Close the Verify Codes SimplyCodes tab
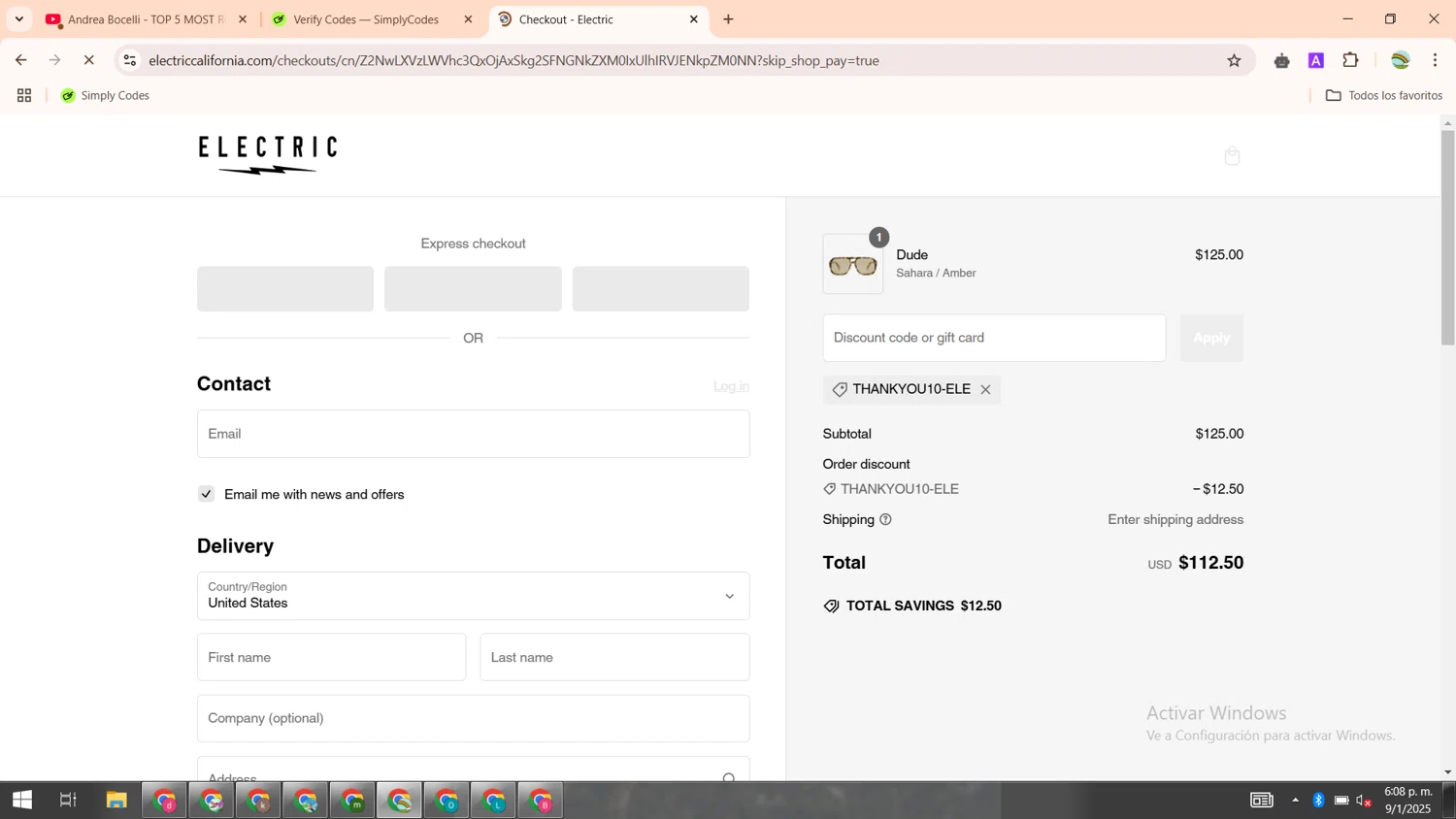 tap(468, 19)
